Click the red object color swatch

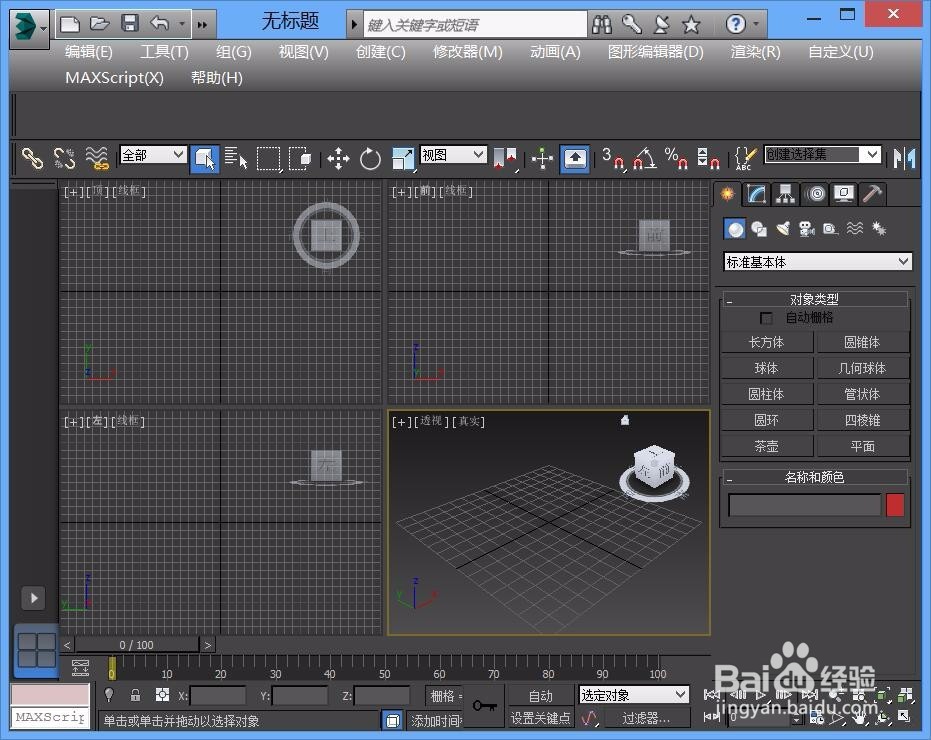point(895,505)
